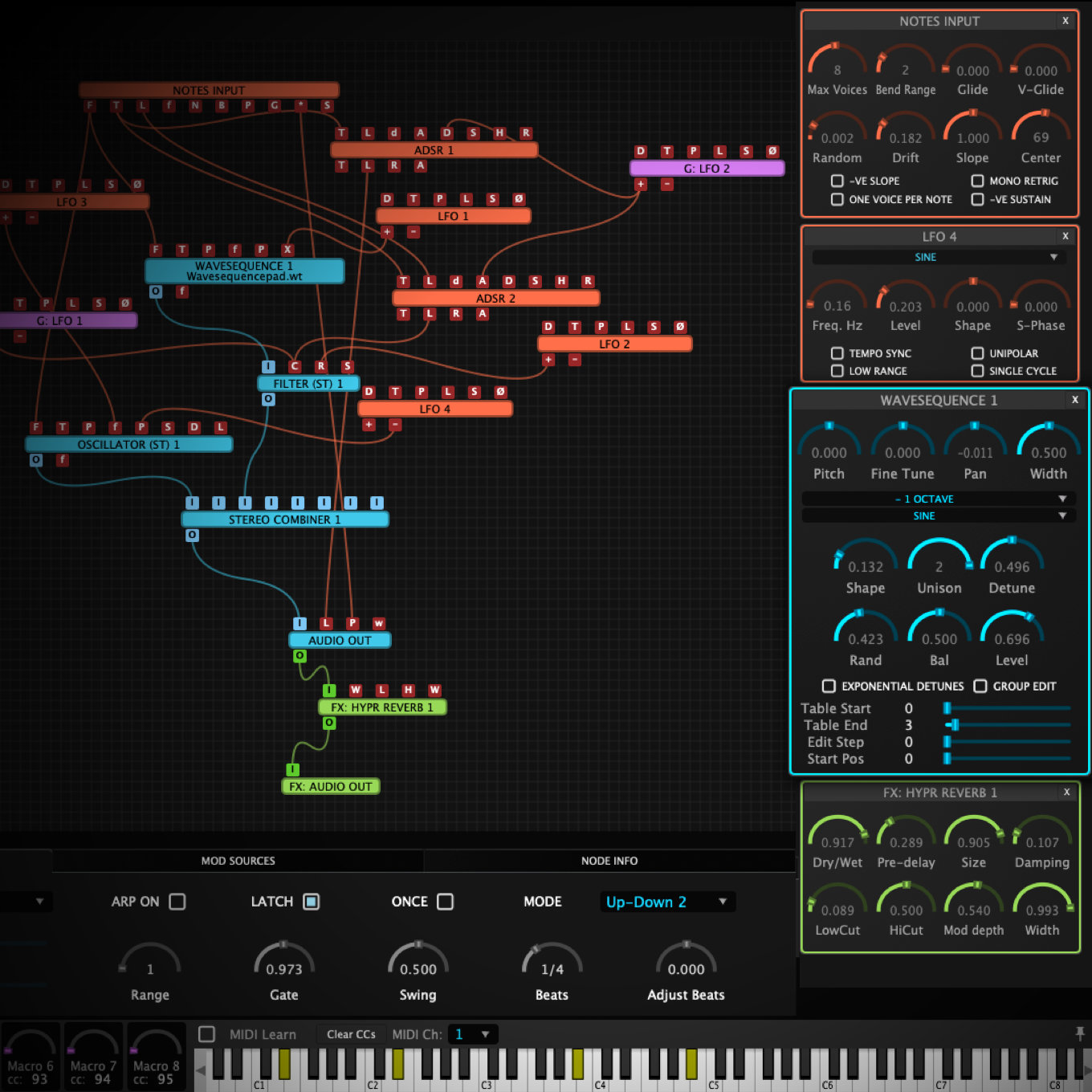Viewport: 1092px width, 1092px height.
Task: Click the Gate knob in arpeggiator
Action: tap(283, 963)
